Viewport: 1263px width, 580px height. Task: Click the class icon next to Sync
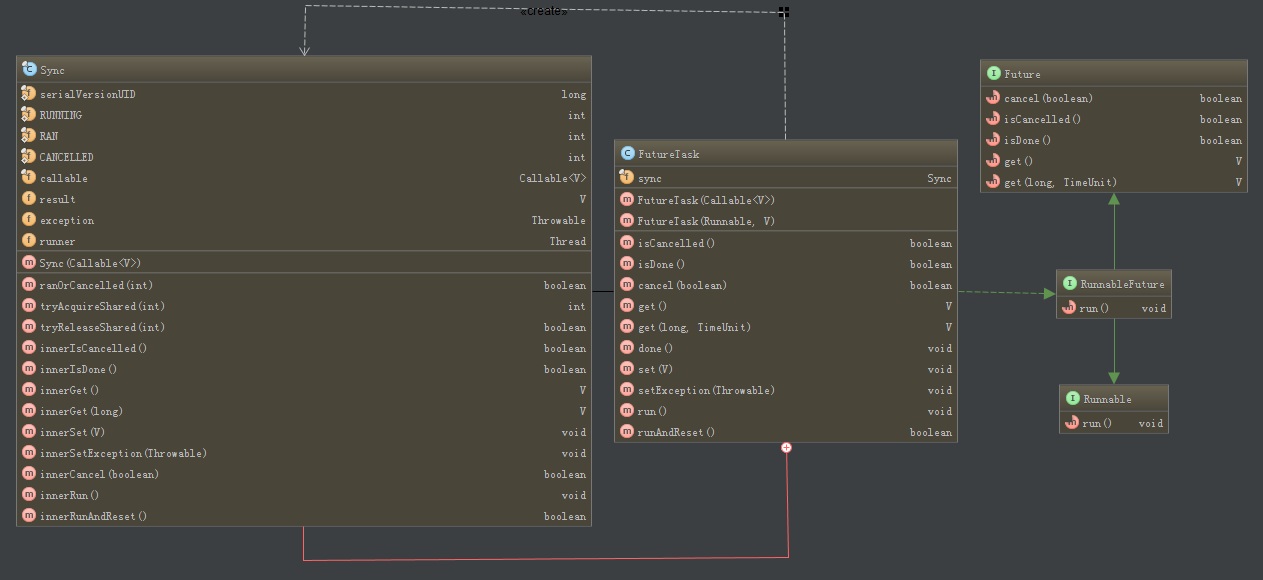click(28, 70)
